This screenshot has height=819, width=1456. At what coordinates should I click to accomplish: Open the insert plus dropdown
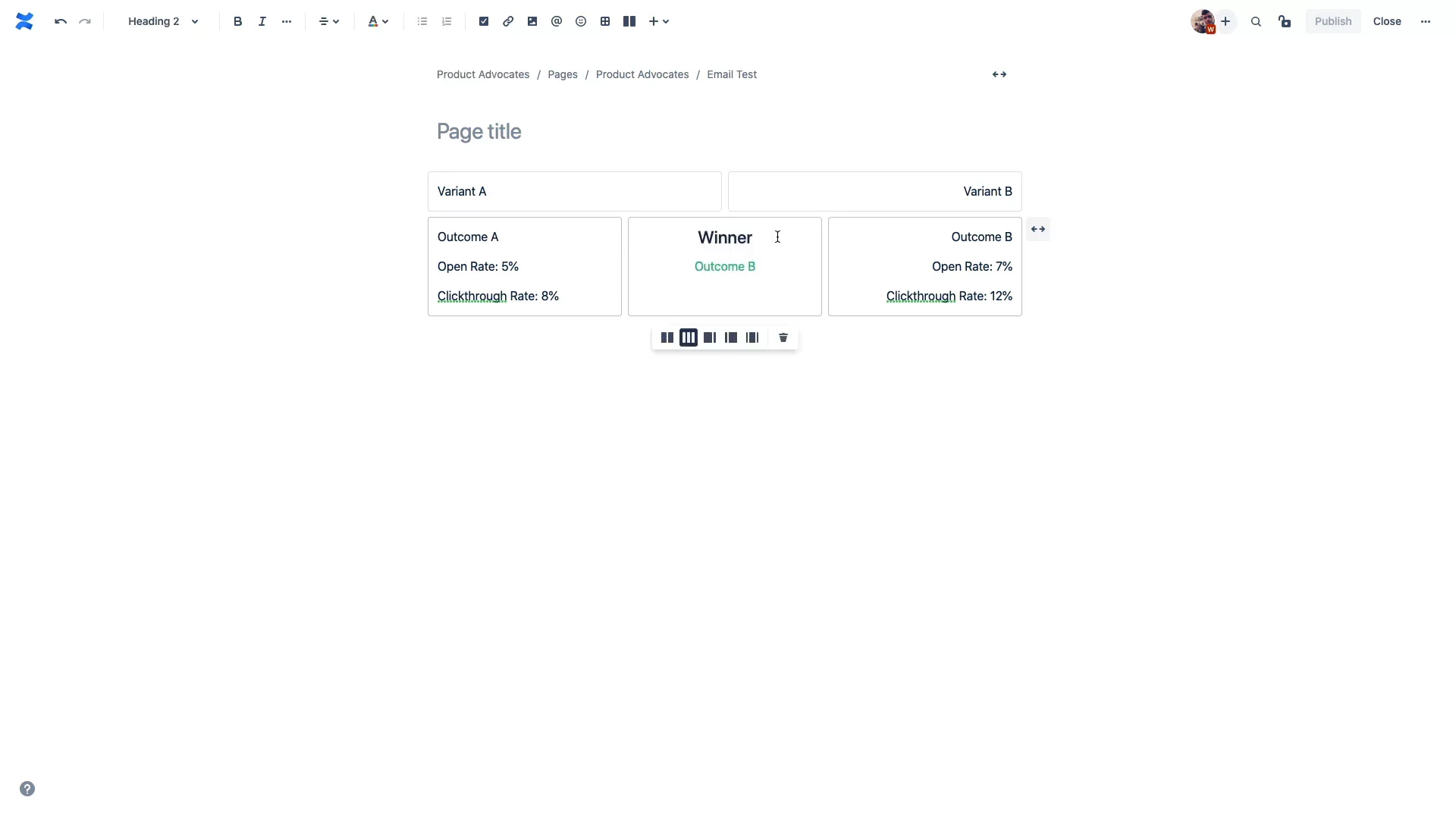pyautogui.click(x=658, y=21)
